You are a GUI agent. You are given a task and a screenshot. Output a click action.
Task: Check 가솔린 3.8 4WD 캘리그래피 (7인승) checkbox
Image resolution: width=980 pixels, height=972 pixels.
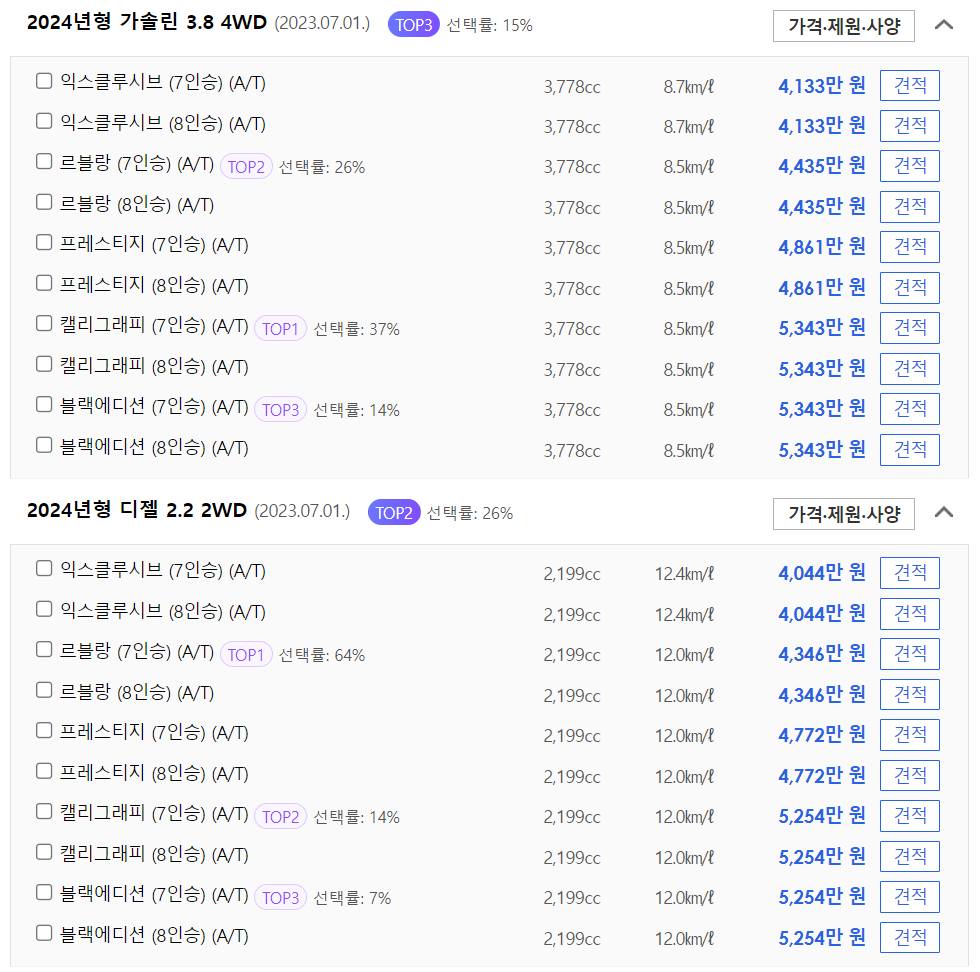44,323
